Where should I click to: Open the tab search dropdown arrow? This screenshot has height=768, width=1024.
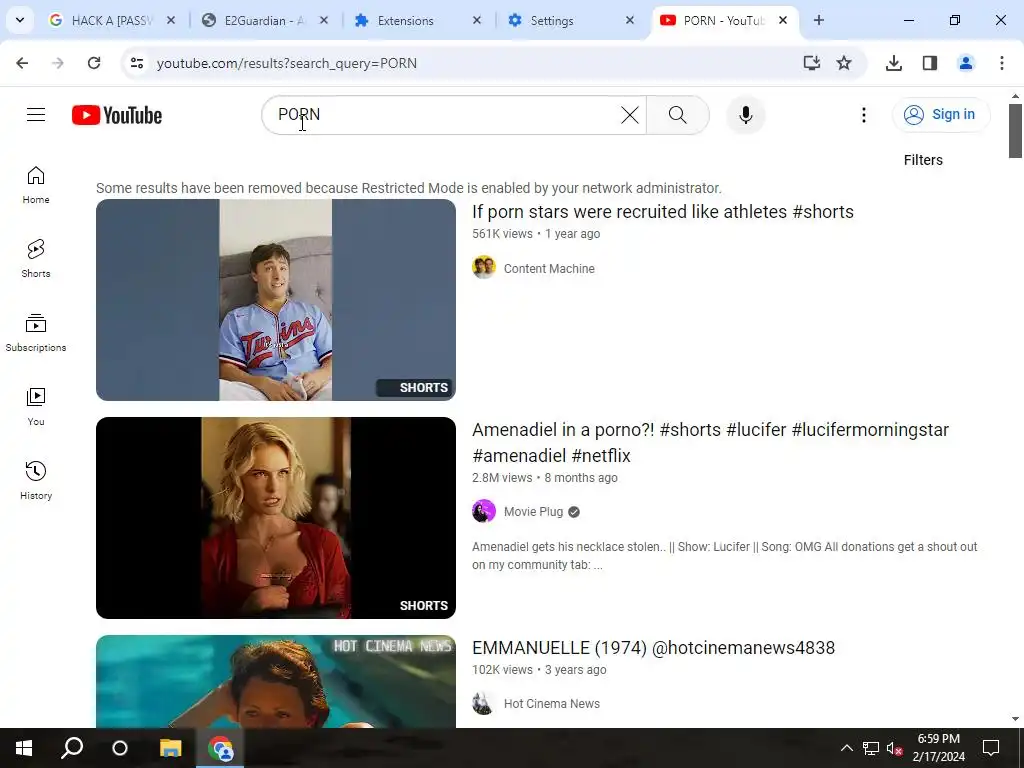pos(20,20)
